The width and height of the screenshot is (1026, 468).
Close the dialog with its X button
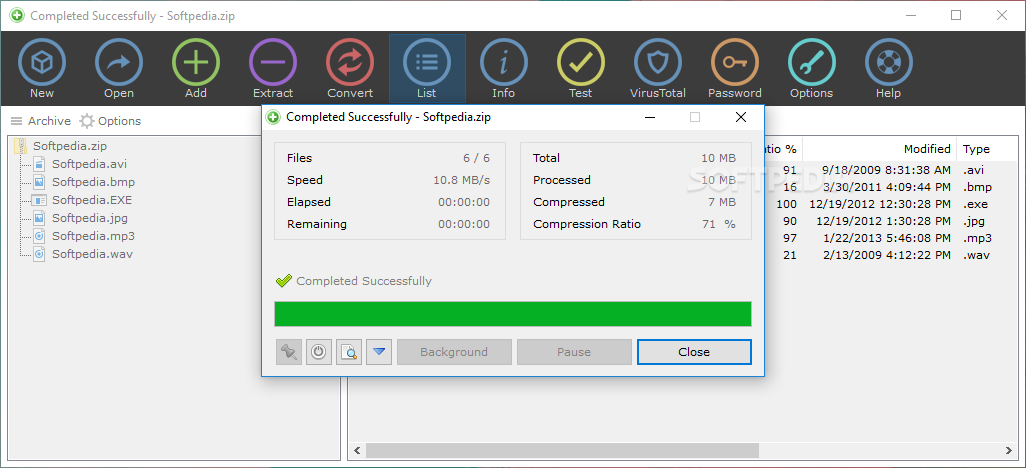tap(741, 118)
